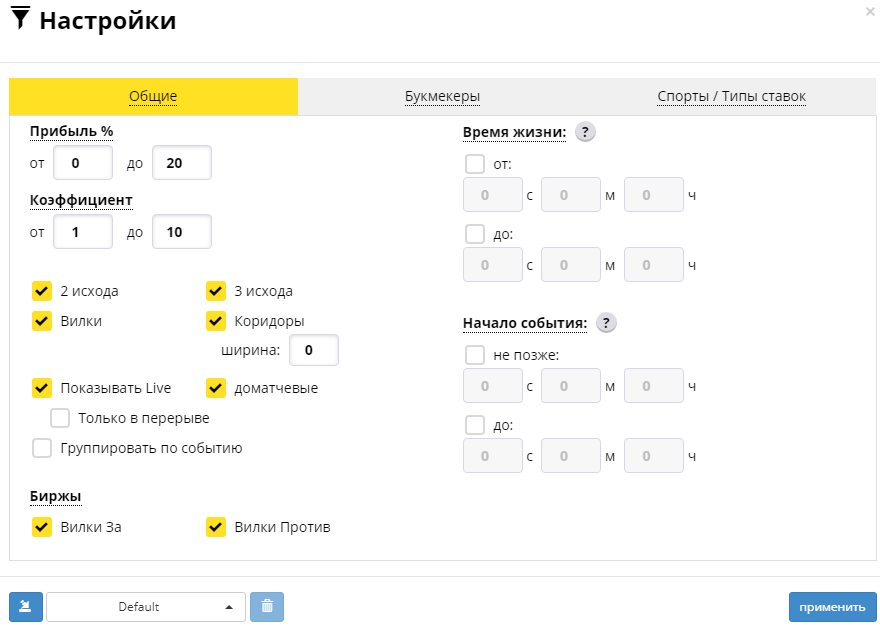Uncheck the 2 исхода checkbox
Screen dimensions: 880x626
(42, 291)
